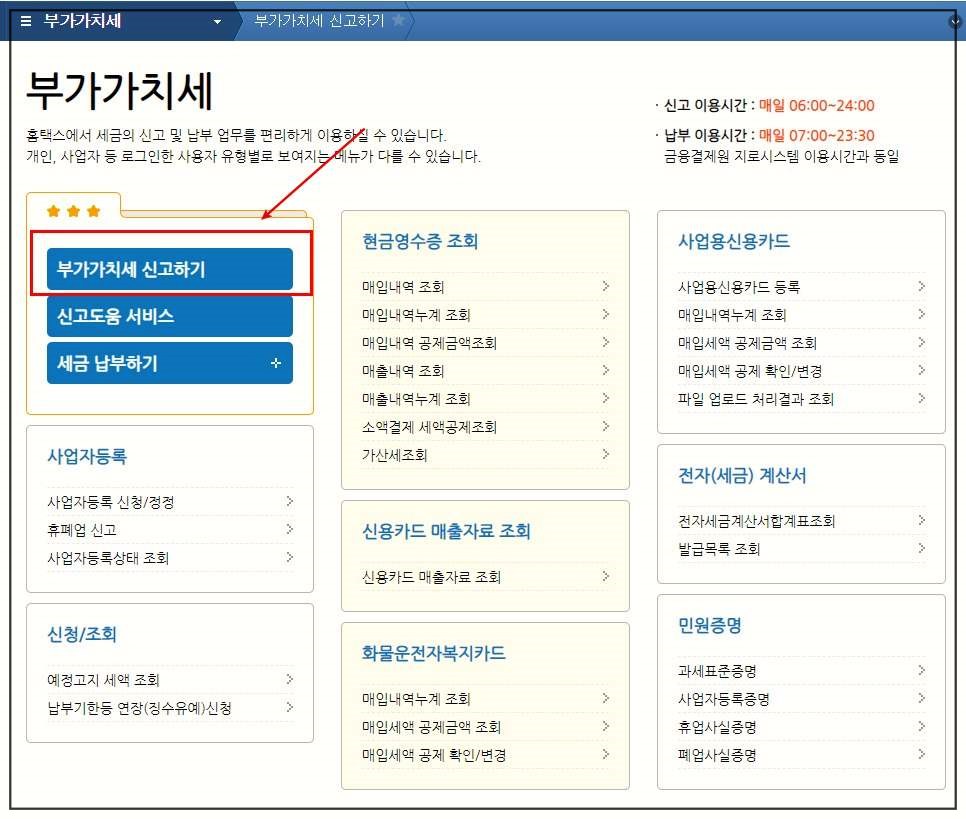The image size is (966, 819).
Task: Open 사업용신용카드 매입세액 공제 확인/변경 link
Action: pos(750,371)
